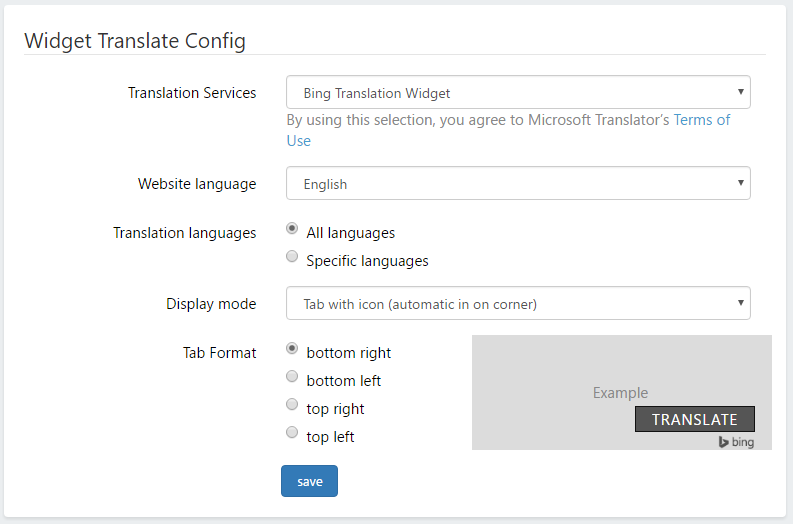Open the Terms of Use link
The image size is (793, 524).
pyautogui.click(x=701, y=120)
